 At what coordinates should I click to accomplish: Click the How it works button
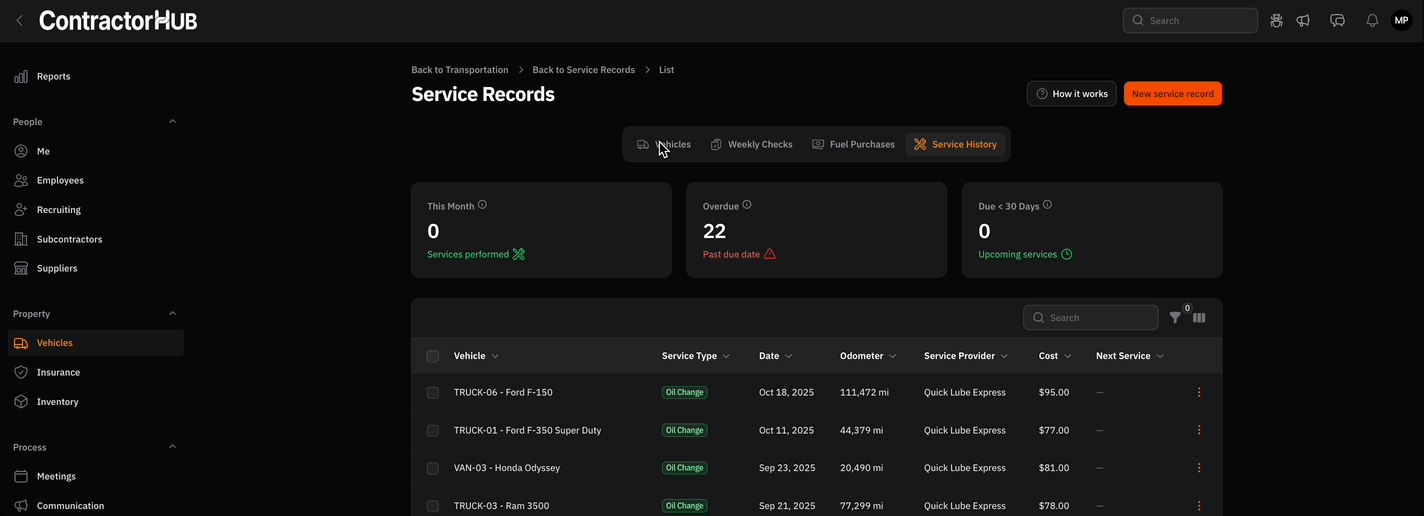[x=1072, y=94]
